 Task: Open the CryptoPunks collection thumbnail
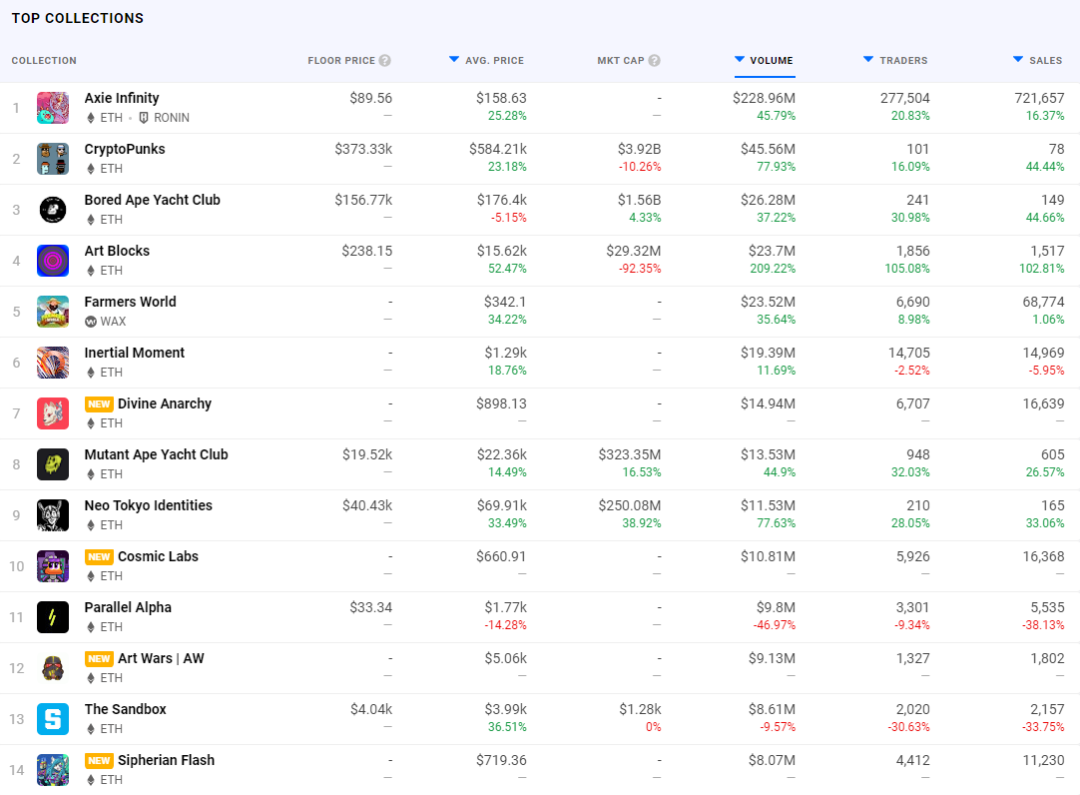[53, 159]
